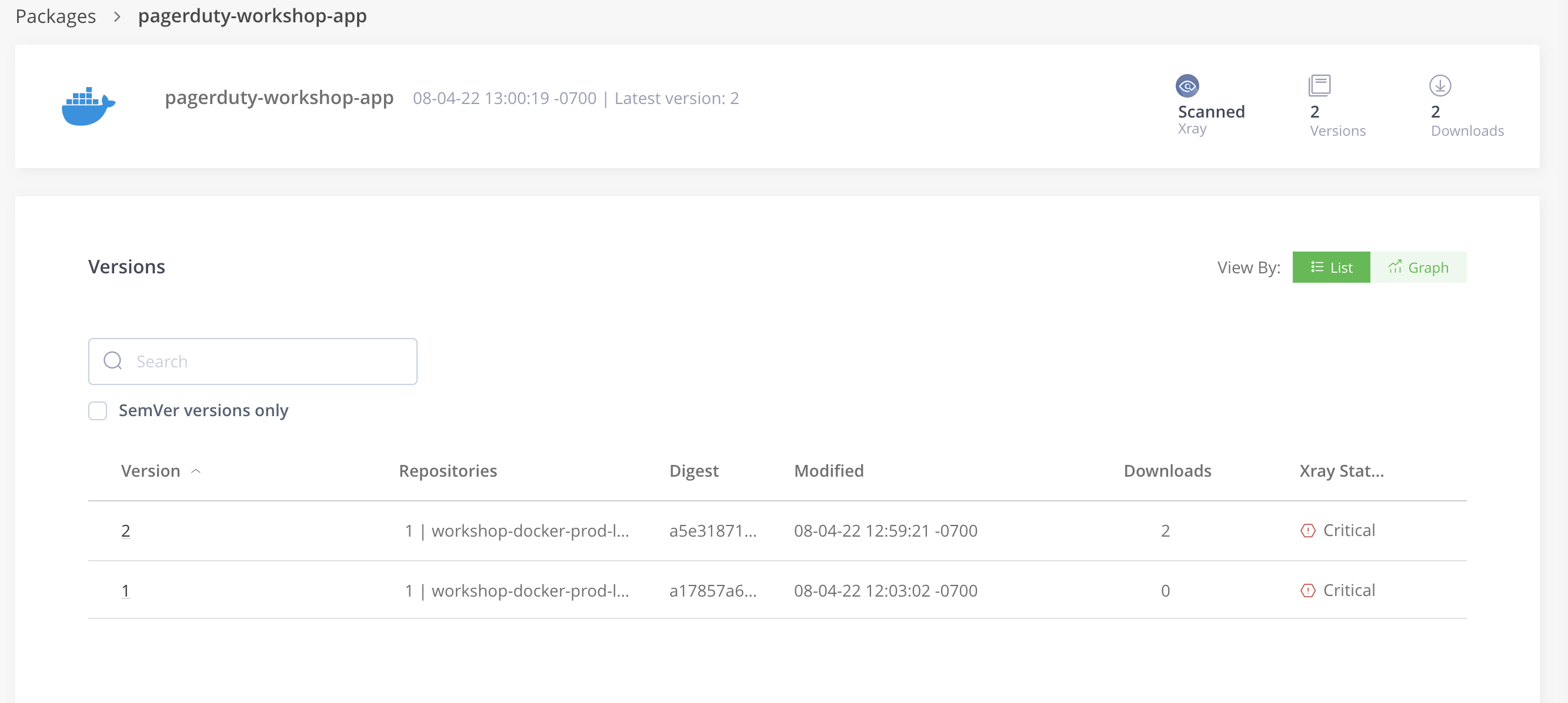The width and height of the screenshot is (1568, 703).
Task: Sort by Digest column header
Action: pyautogui.click(x=693, y=471)
